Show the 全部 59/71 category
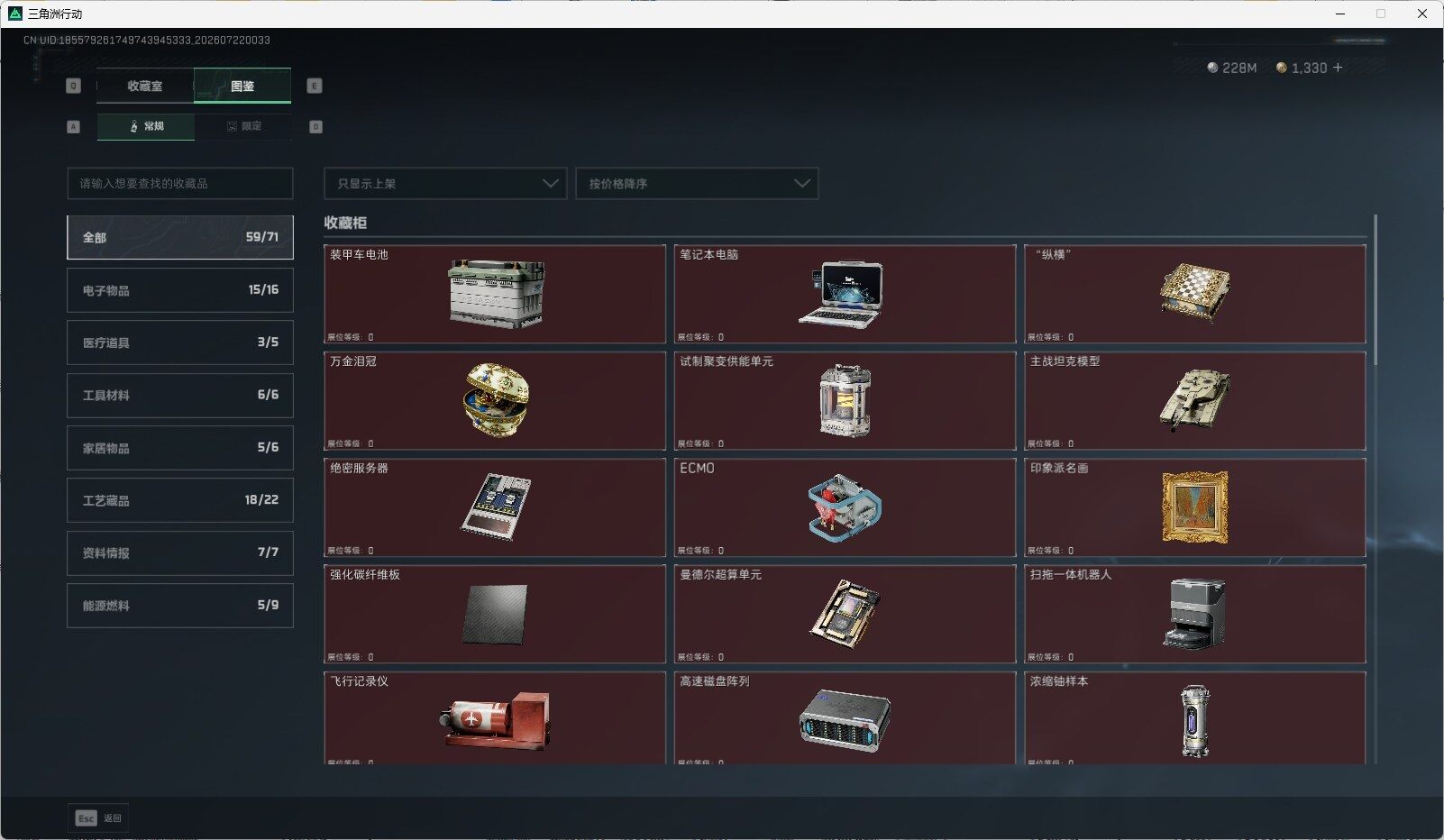1444x840 pixels. tap(180, 237)
